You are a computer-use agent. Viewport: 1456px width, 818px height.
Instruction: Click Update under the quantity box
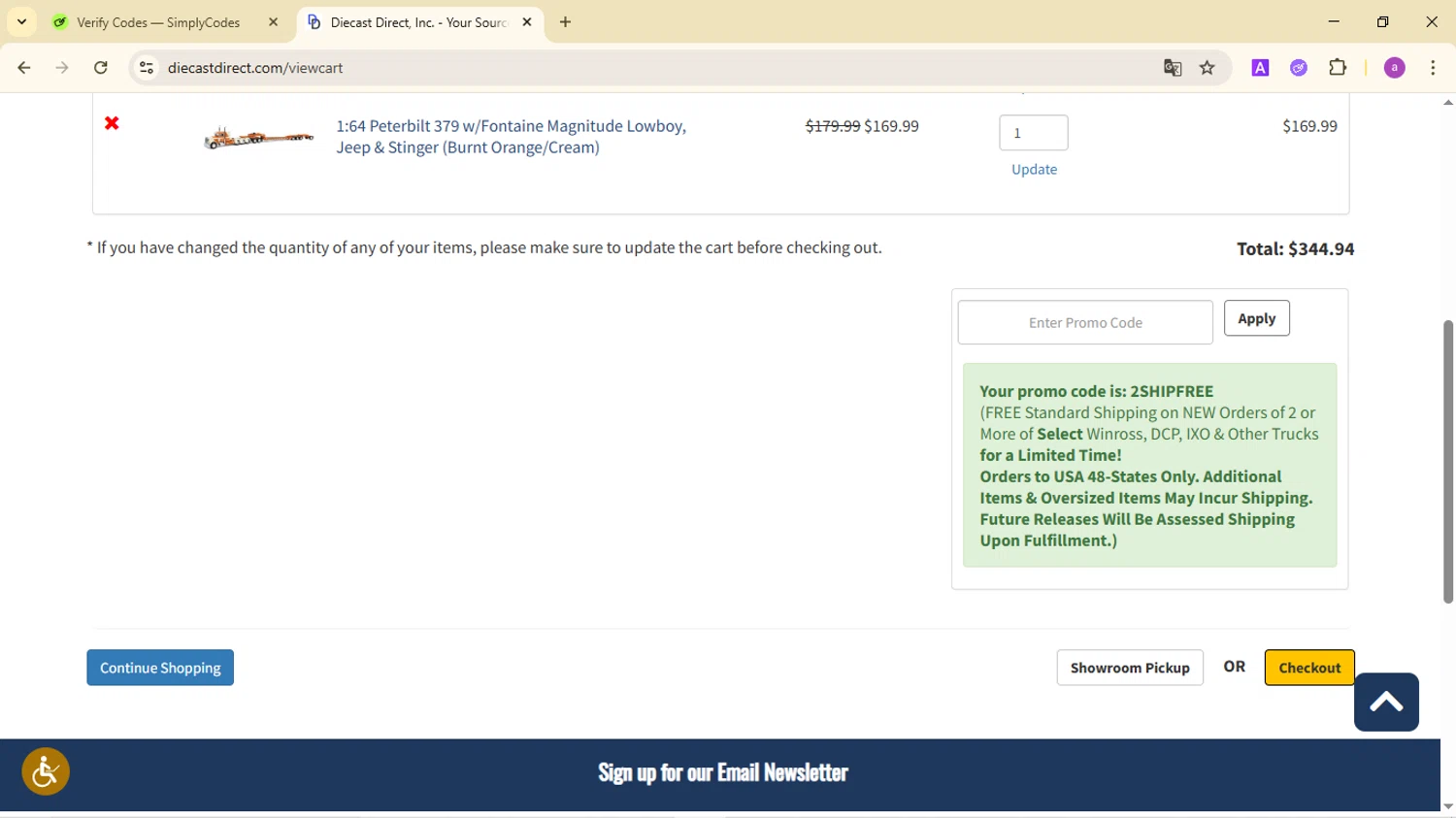[x=1034, y=169]
